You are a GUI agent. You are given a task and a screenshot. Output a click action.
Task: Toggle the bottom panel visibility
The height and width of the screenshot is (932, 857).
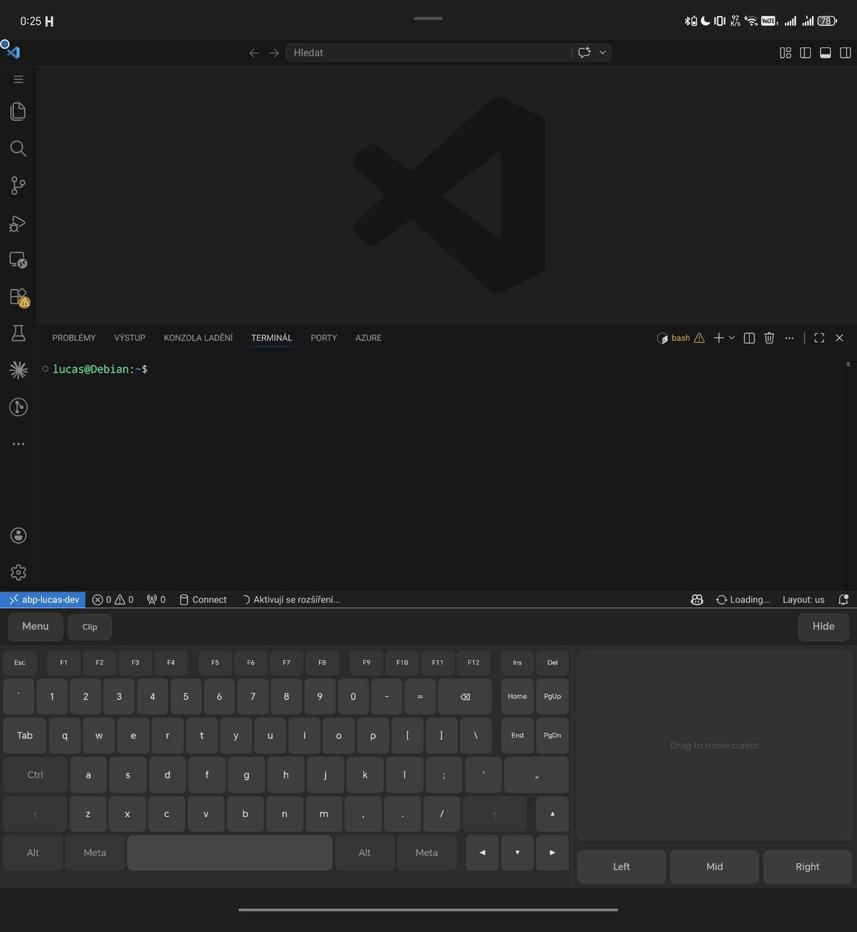pyautogui.click(x=825, y=53)
